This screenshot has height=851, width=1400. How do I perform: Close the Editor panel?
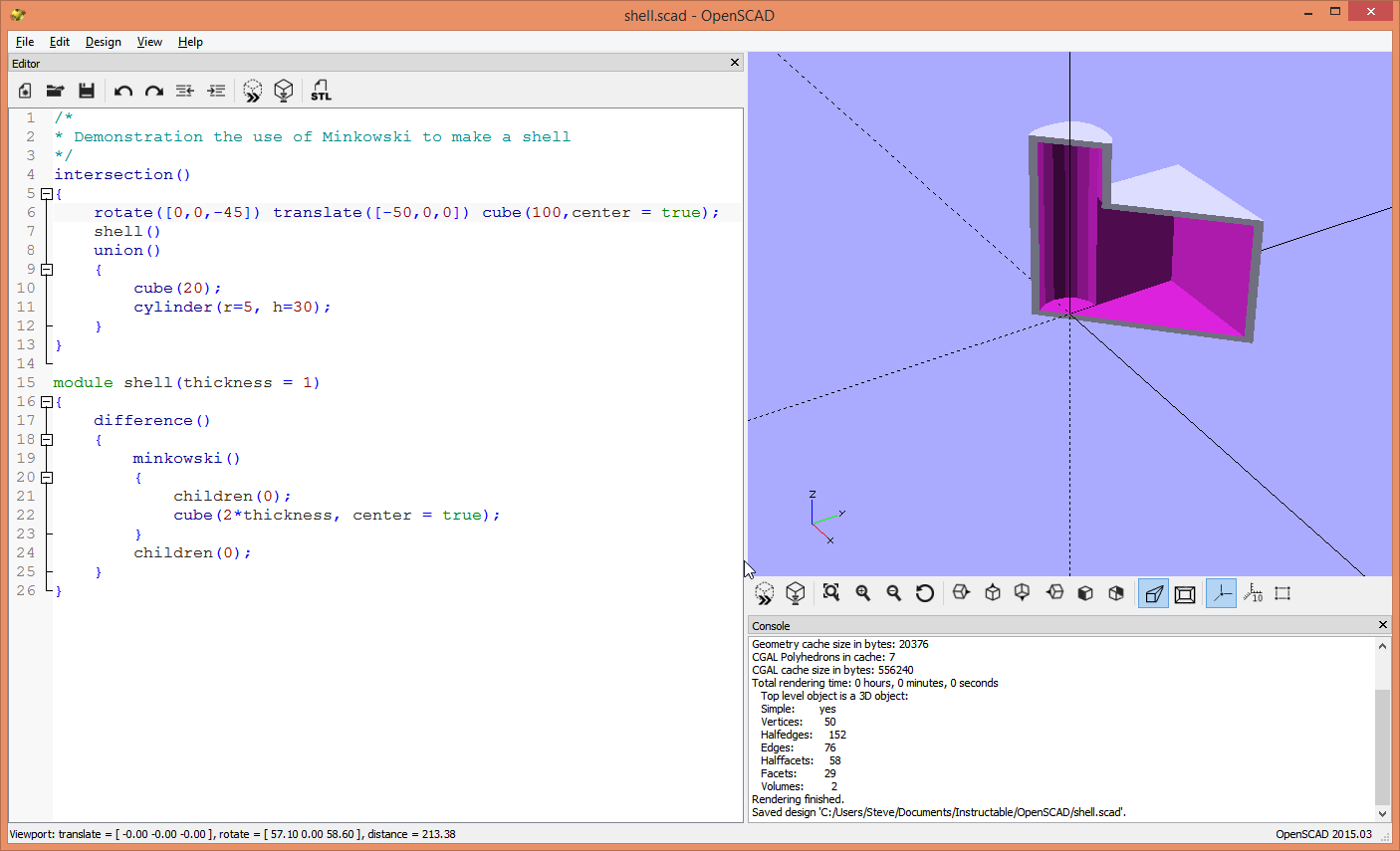point(734,62)
